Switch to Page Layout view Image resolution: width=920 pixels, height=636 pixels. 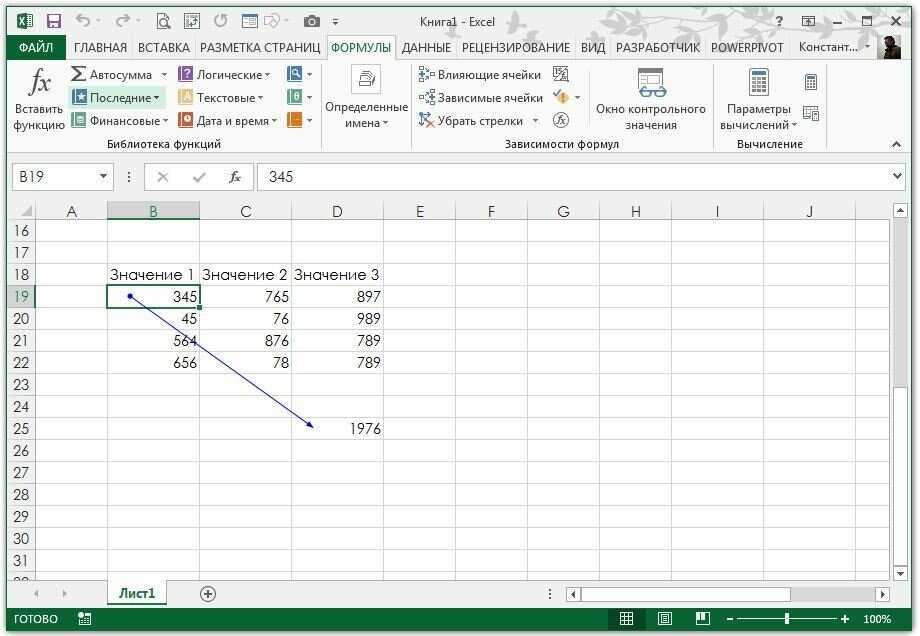pyautogui.click(x=665, y=618)
